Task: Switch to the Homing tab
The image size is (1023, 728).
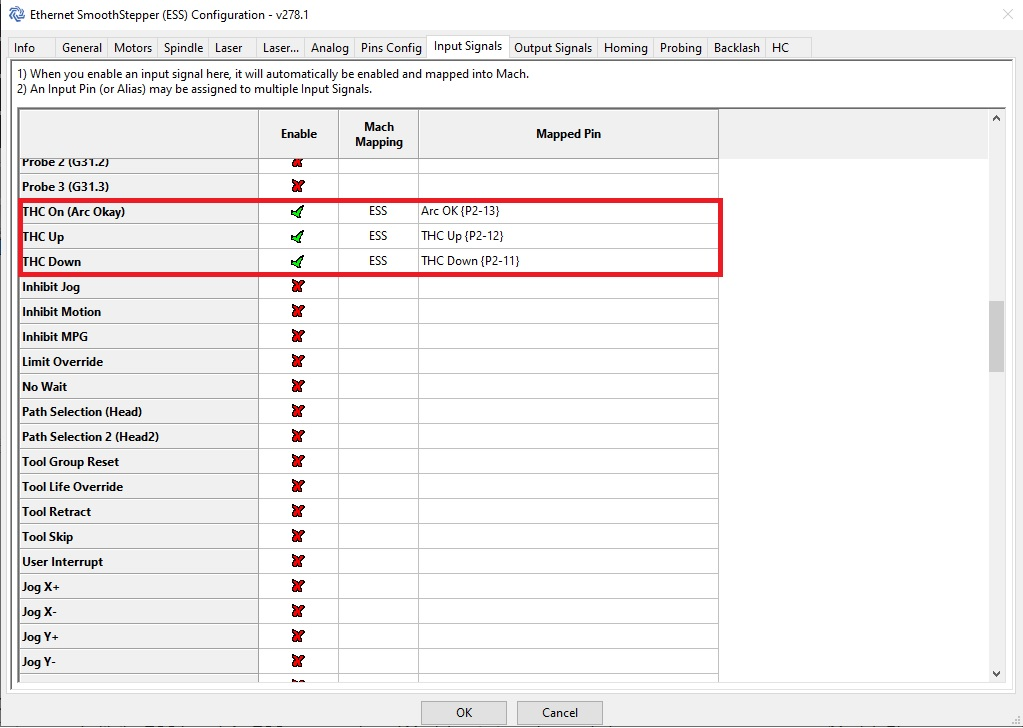Action: pos(624,46)
